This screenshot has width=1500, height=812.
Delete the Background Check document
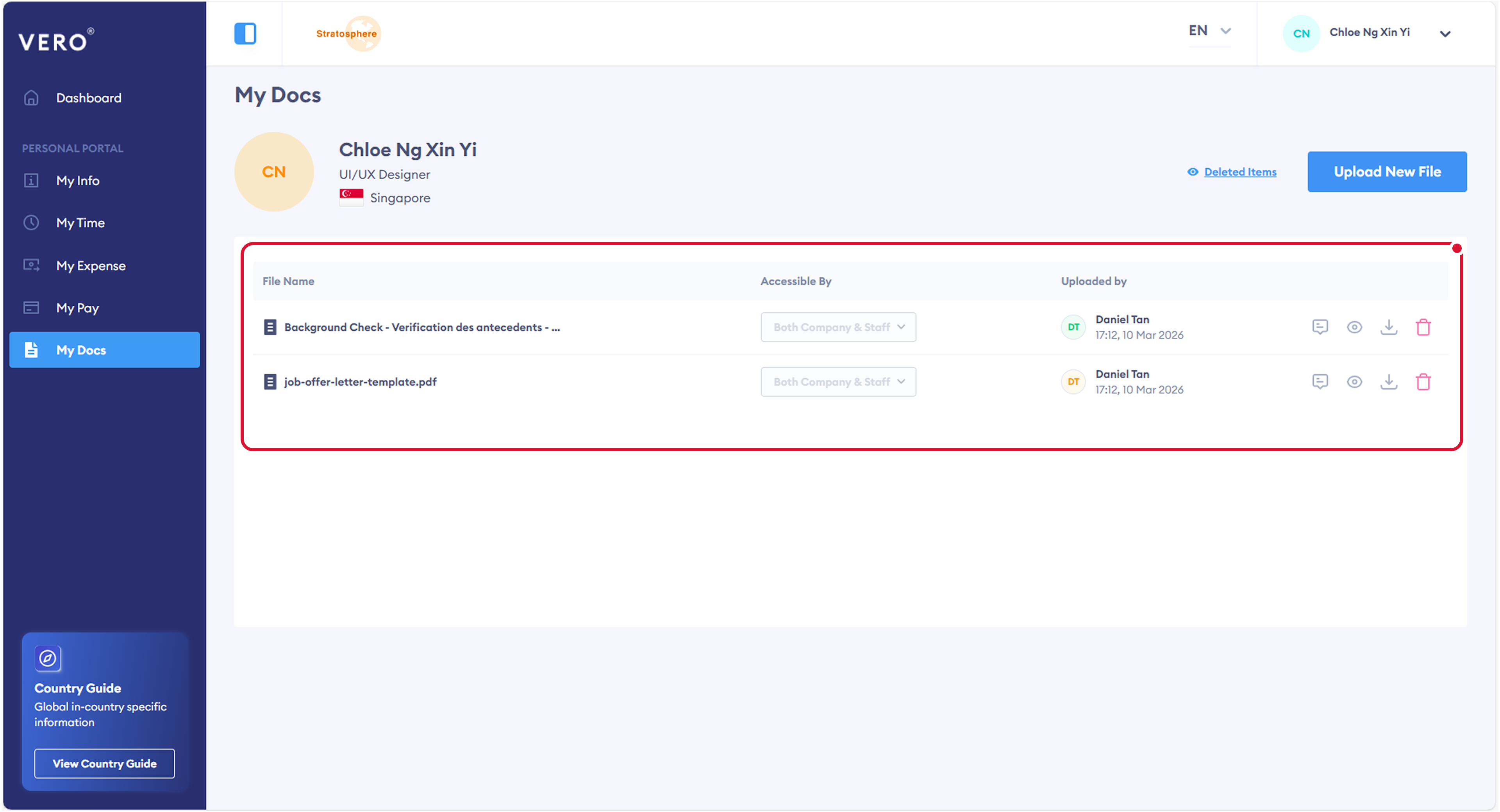coord(1423,327)
